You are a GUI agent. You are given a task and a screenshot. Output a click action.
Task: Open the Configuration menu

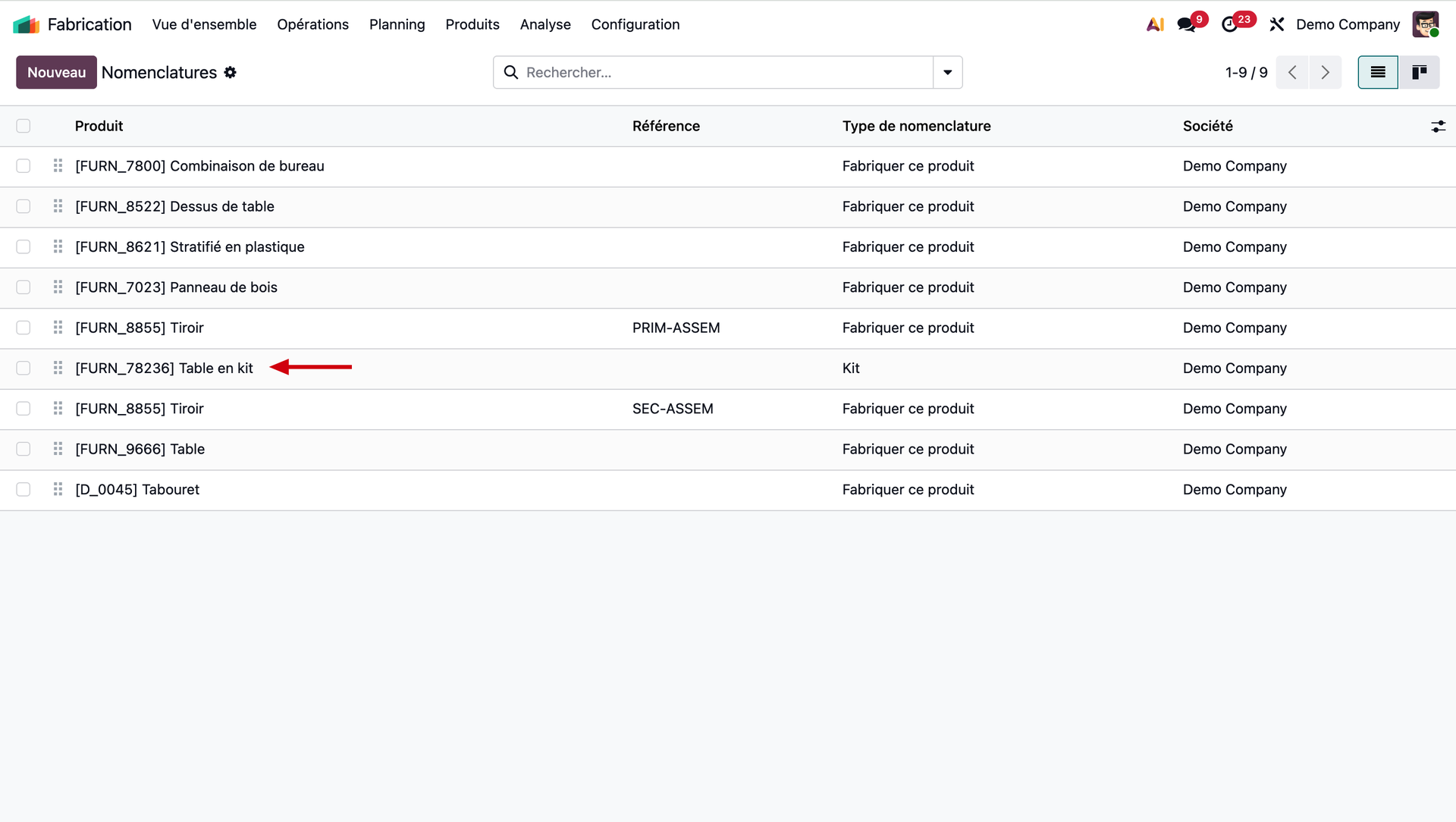click(635, 24)
